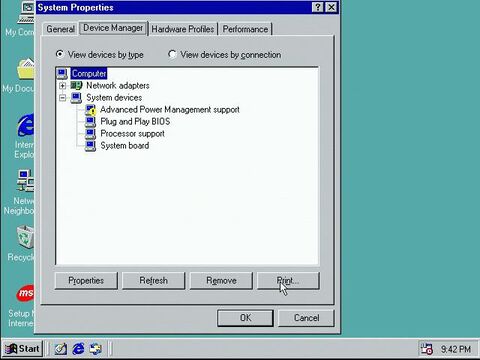Click the Refresh button
Image resolution: width=480 pixels, height=360 pixels.
coord(153,281)
